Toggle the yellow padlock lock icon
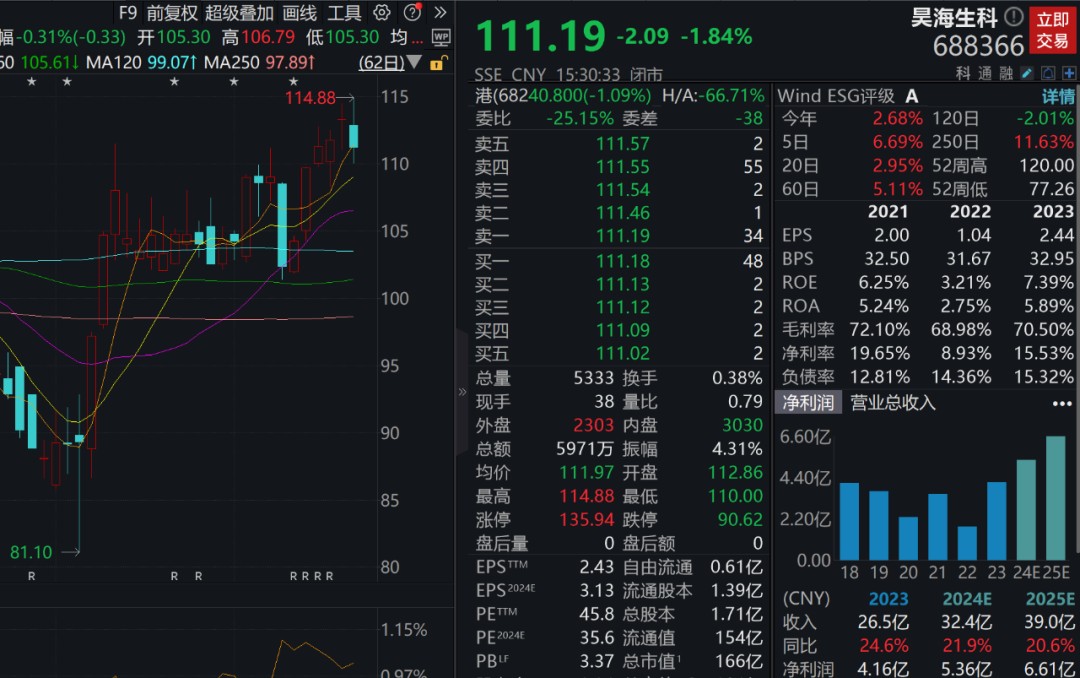 tap(437, 62)
